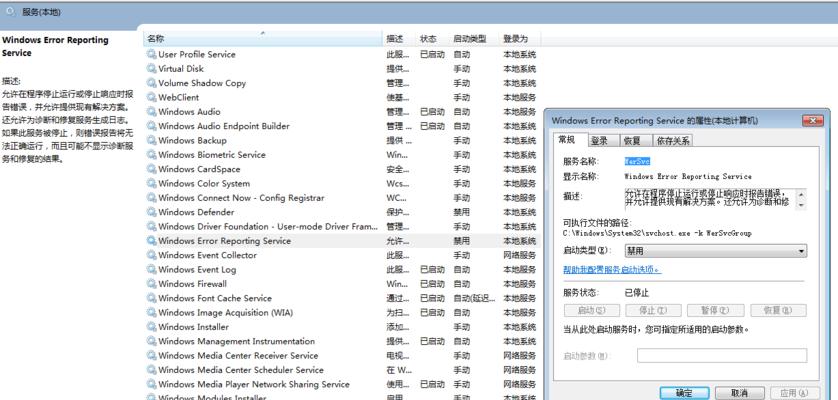838x400 pixels.
Task: Click the 停止 service button
Action: tap(653, 310)
